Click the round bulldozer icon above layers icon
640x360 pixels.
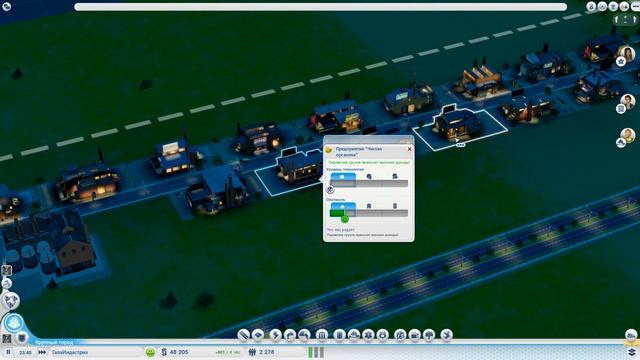pyautogui.click(x=631, y=336)
